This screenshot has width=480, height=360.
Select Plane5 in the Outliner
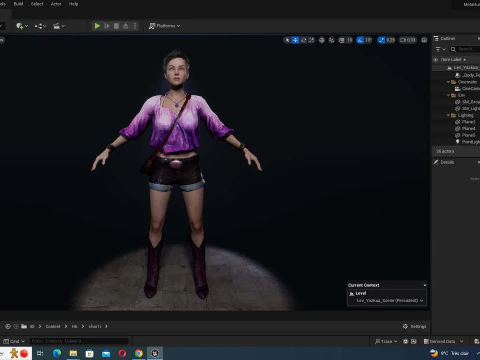(456, 135)
